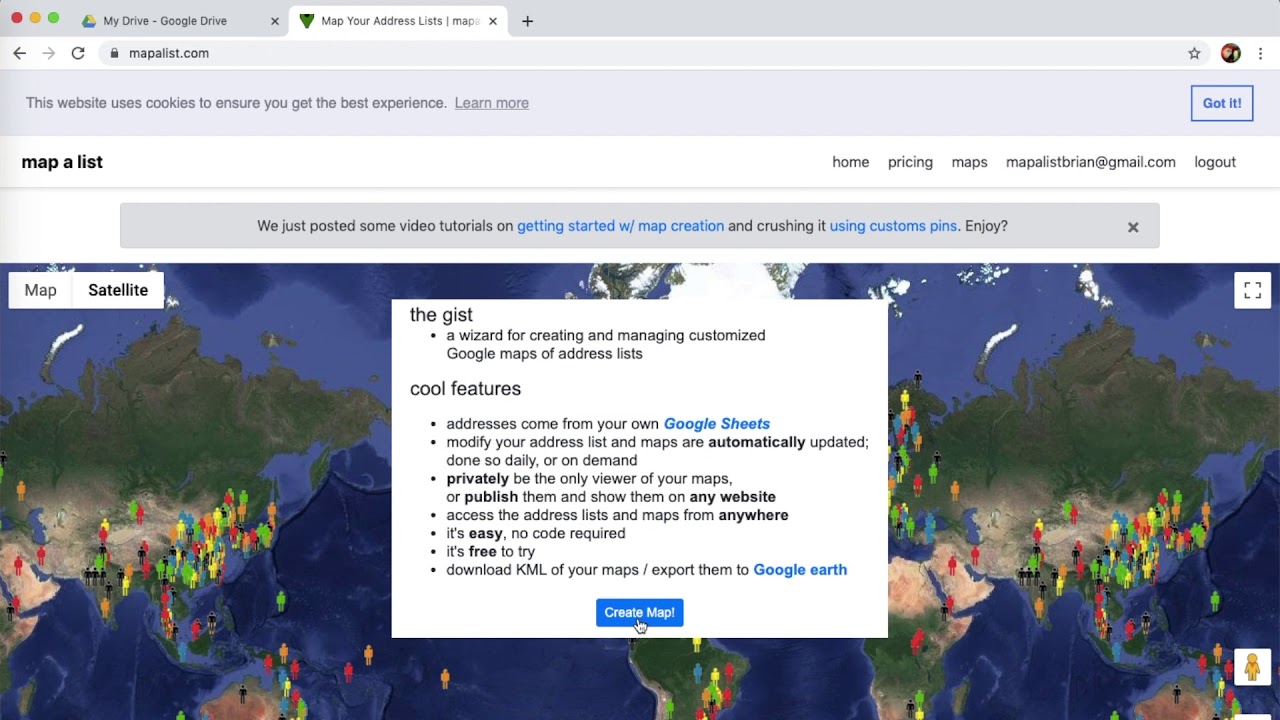Viewport: 1280px width, 720px height.
Task: Click the Street View pegman icon
Action: 1252,667
